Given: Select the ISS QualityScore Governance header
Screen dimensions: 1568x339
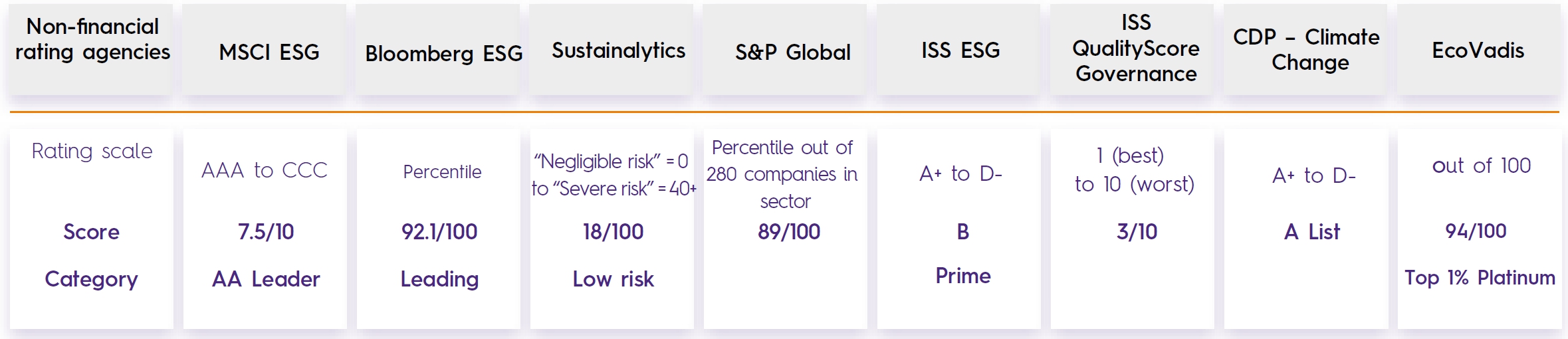Looking at the screenshot, I should coord(1136,49).
